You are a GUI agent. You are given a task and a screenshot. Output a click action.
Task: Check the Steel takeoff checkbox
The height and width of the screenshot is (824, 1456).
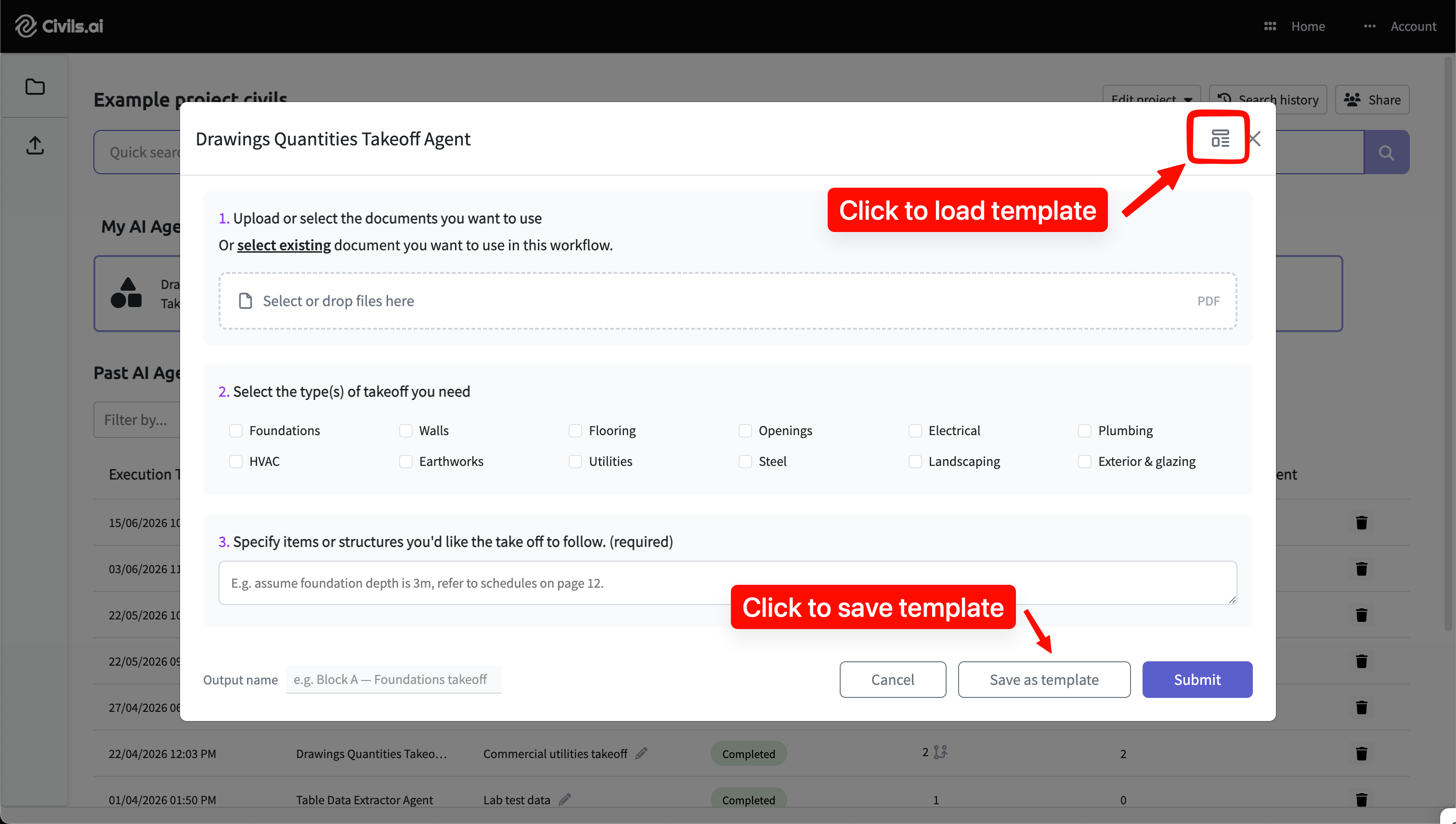[745, 461]
